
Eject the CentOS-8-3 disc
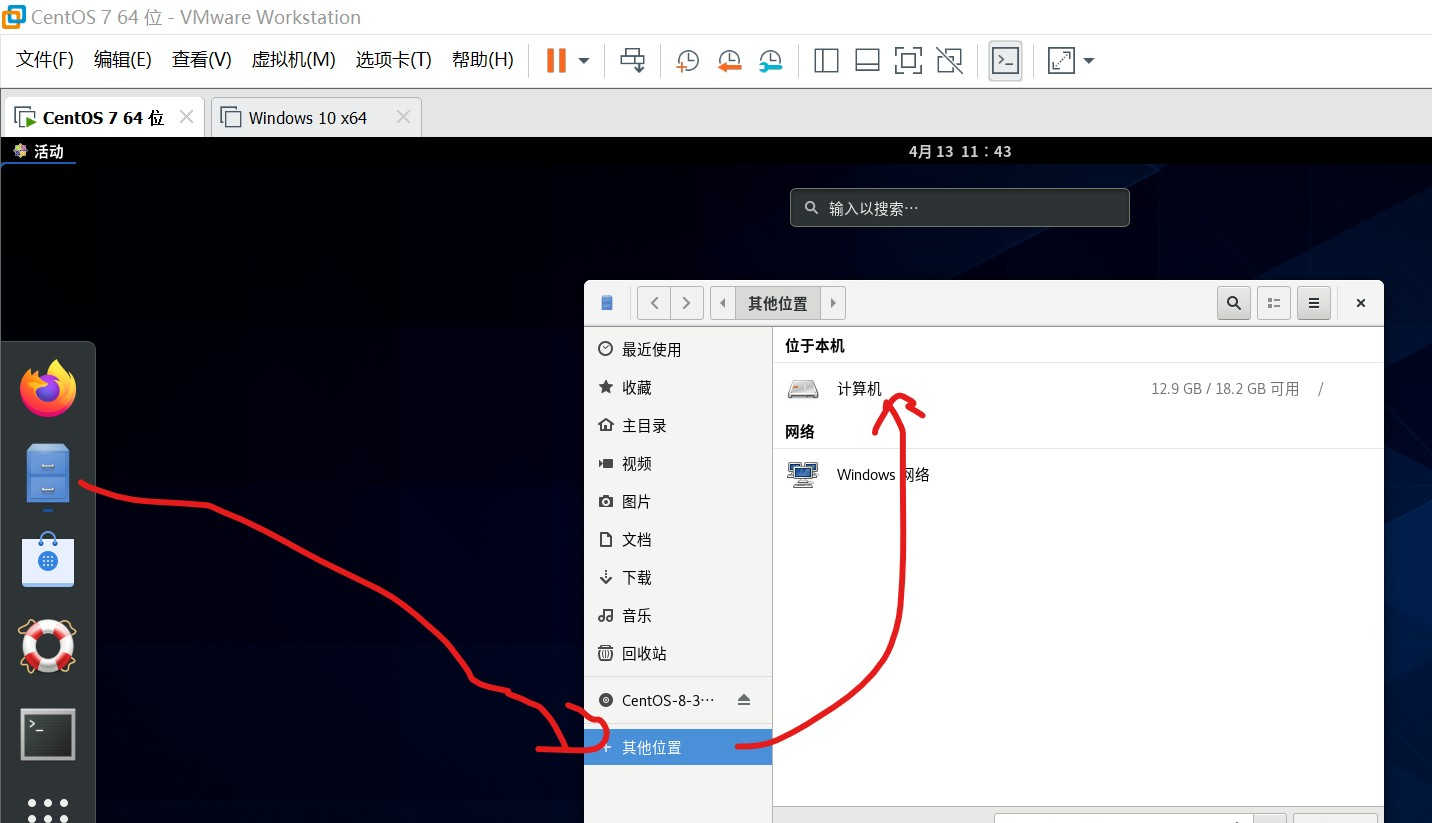click(x=743, y=699)
